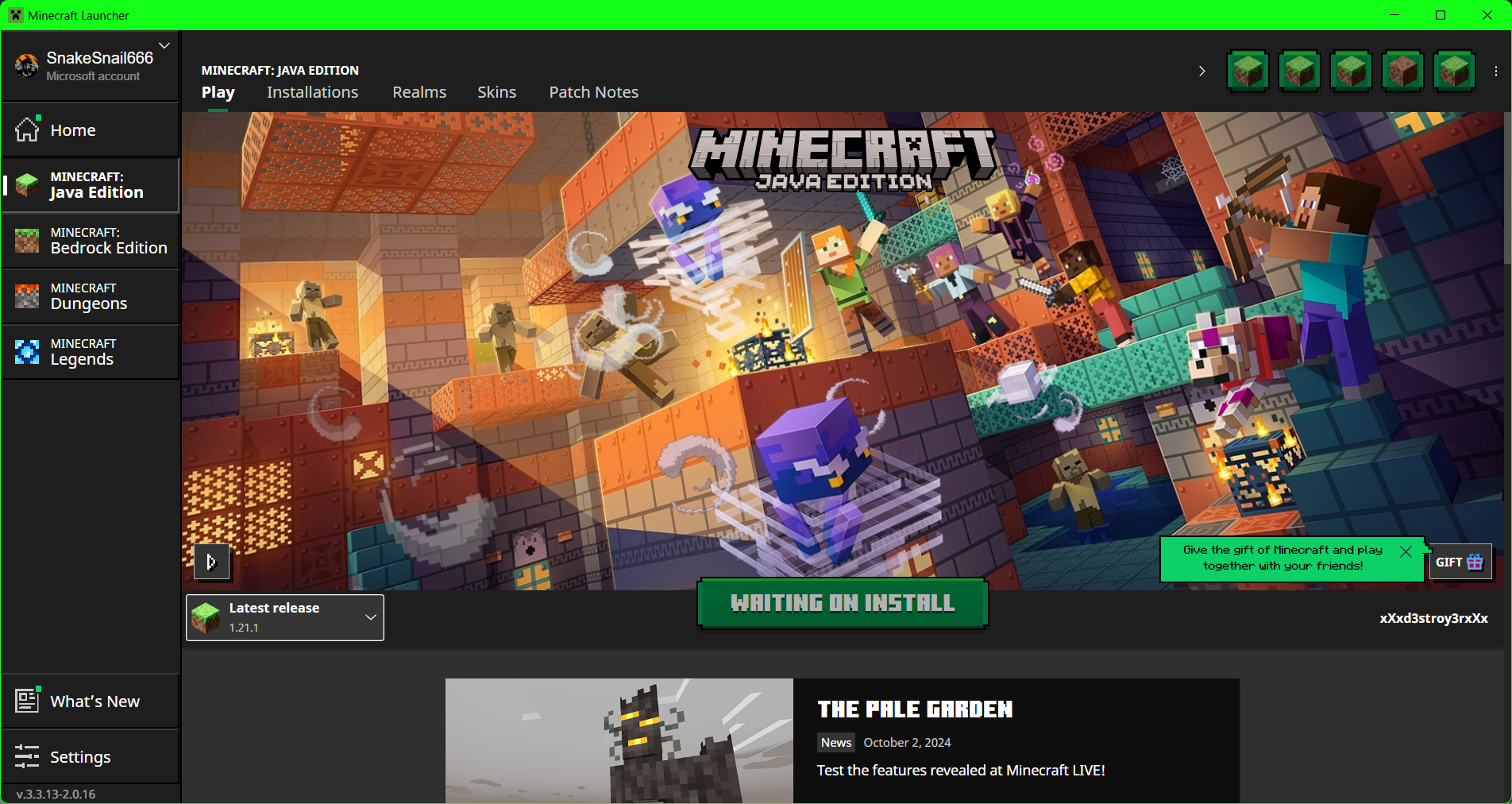Click the launcher version v.3.3.13-2.0.16 text

[56, 794]
